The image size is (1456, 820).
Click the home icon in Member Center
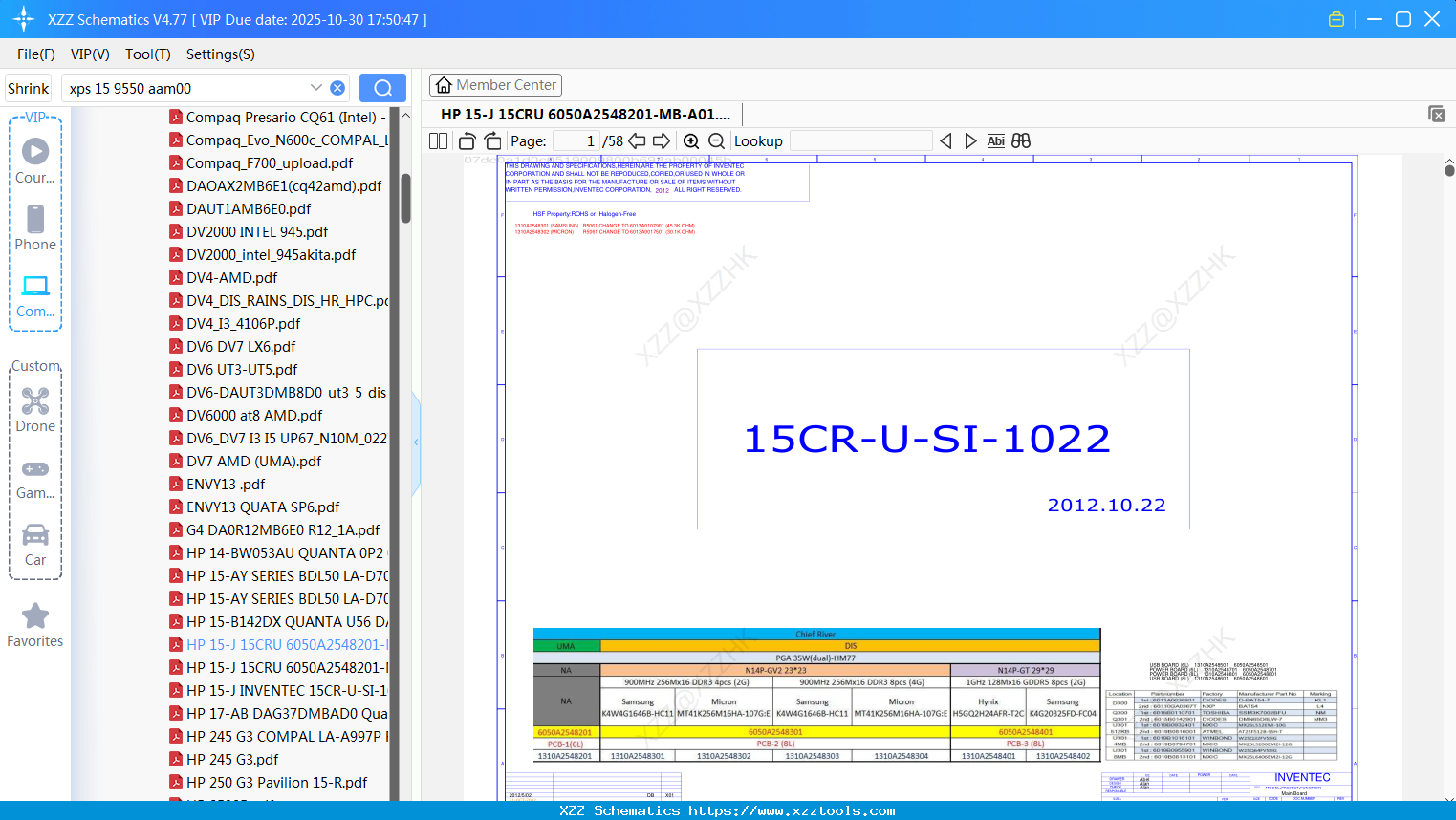point(444,85)
